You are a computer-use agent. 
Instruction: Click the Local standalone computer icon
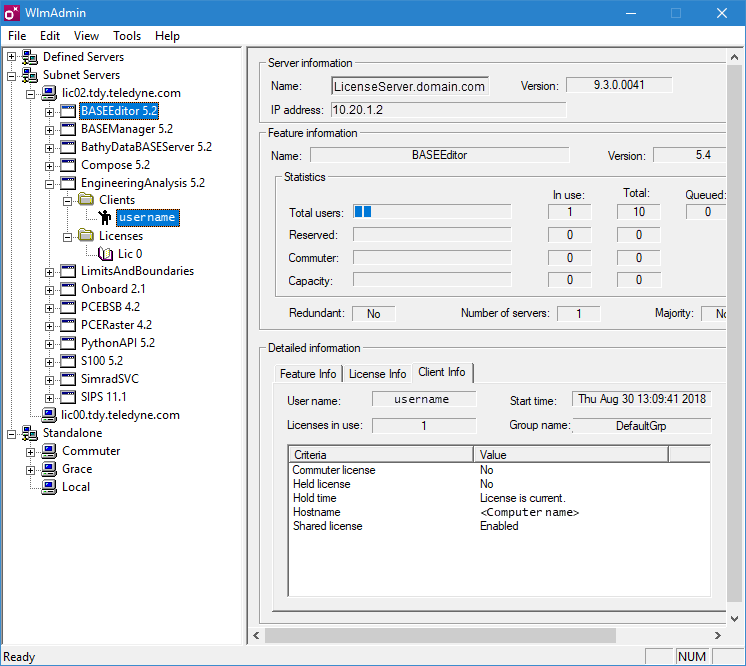pyautogui.click(x=49, y=487)
